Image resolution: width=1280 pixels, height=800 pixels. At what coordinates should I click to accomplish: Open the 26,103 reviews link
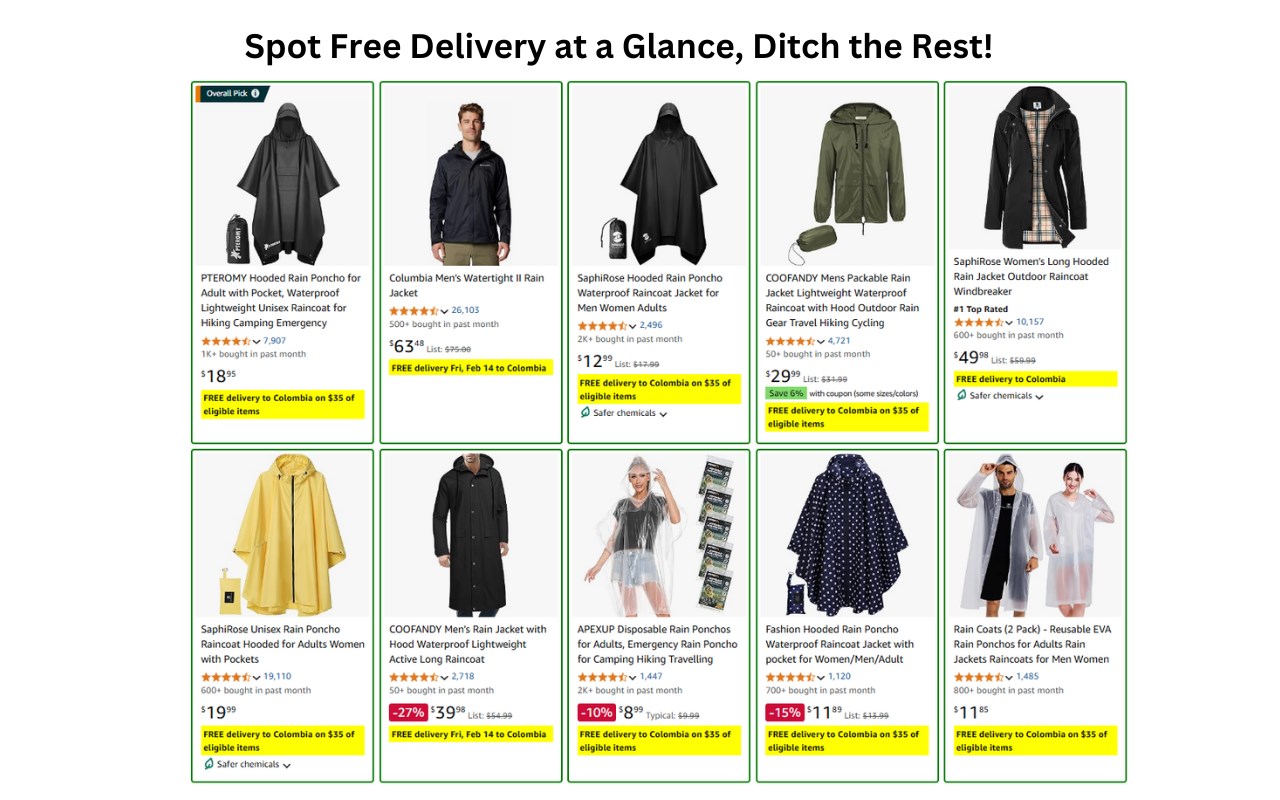coord(465,310)
